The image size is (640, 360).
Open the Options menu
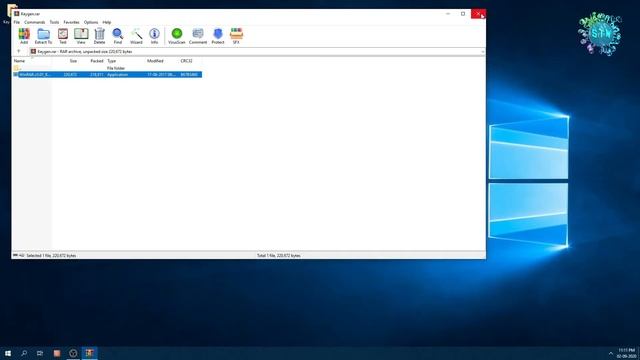click(91, 22)
